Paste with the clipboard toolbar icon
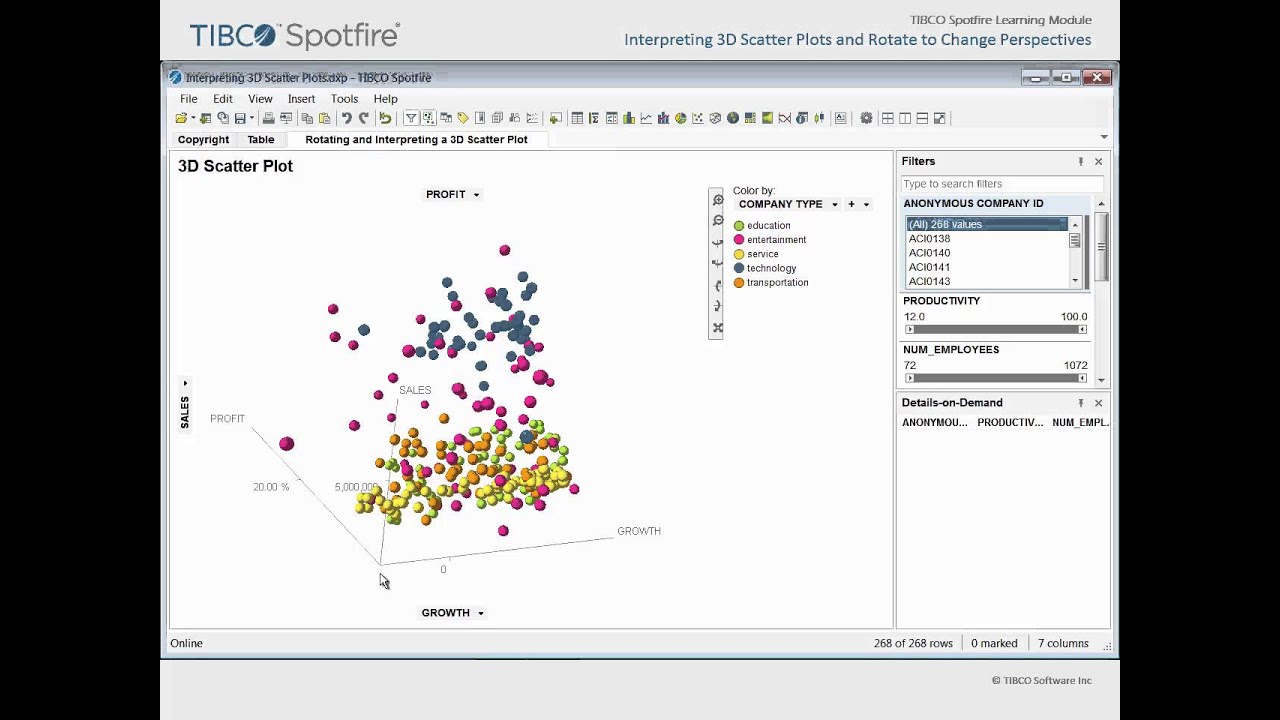1280x720 pixels. coord(324,118)
